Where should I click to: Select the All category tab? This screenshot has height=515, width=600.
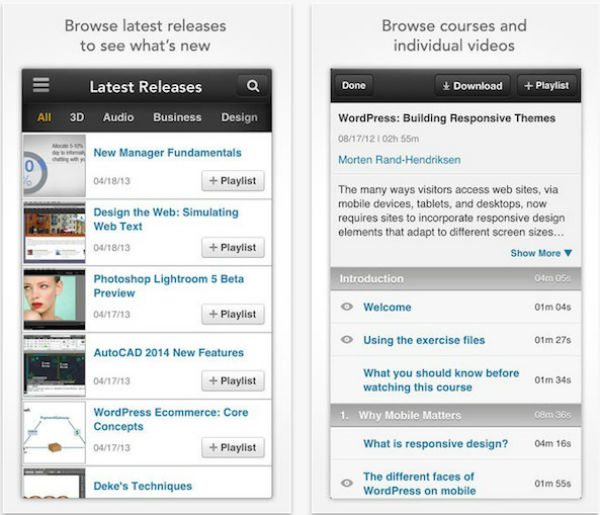click(44, 117)
